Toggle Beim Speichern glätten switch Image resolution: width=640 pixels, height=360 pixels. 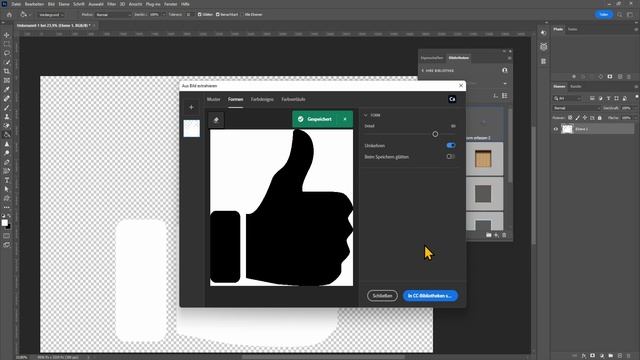pyautogui.click(x=451, y=156)
